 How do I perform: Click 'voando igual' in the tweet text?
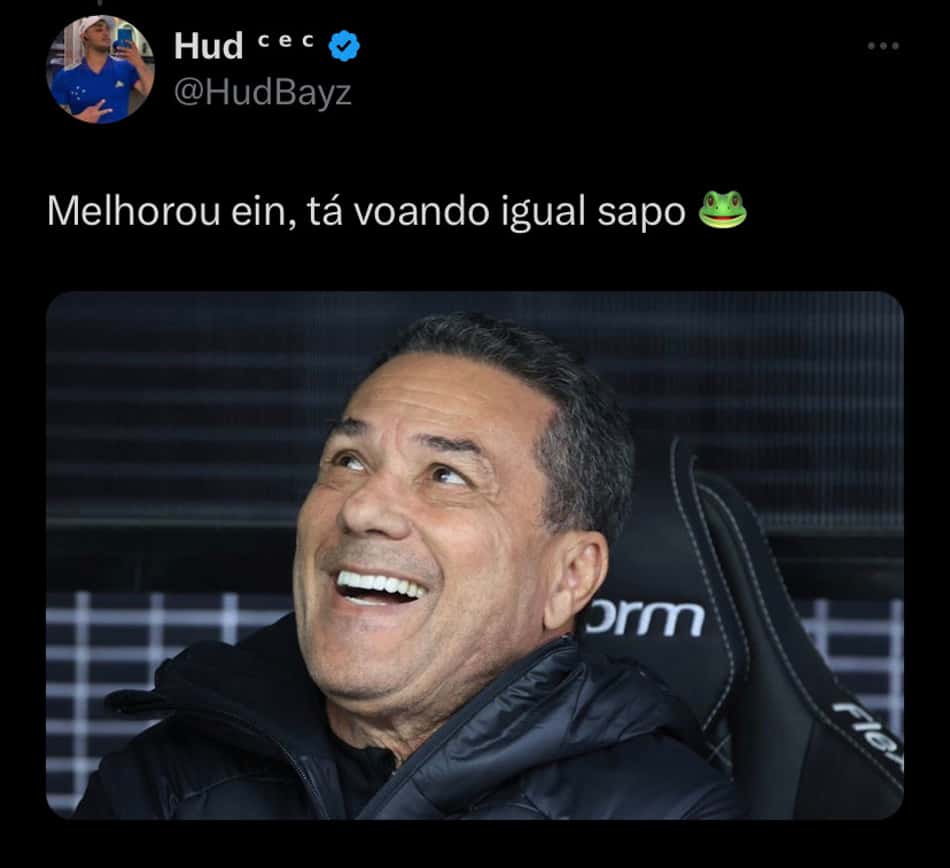click(469, 213)
